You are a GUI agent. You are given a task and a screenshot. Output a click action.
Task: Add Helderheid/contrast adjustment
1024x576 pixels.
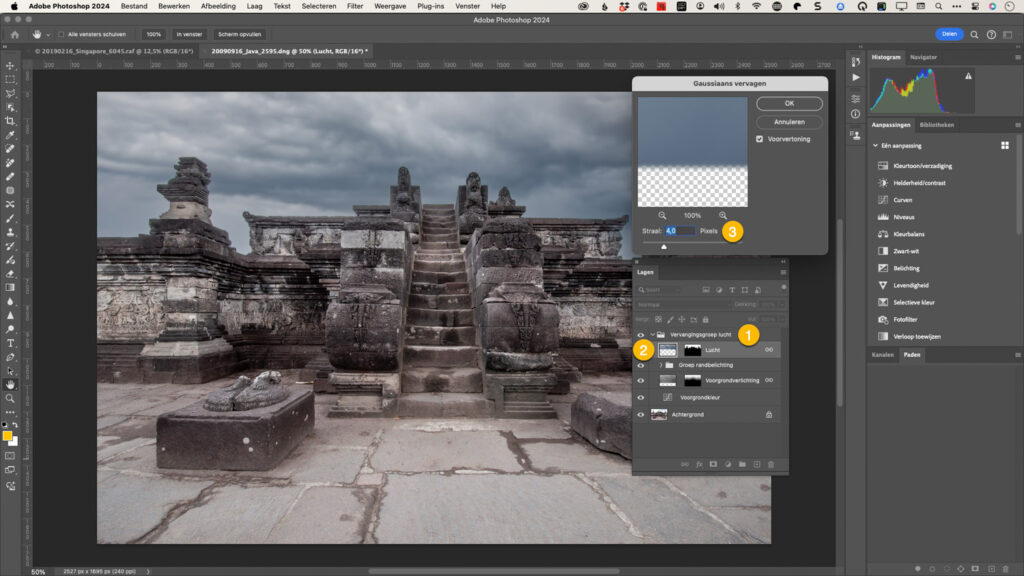click(919, 183)
